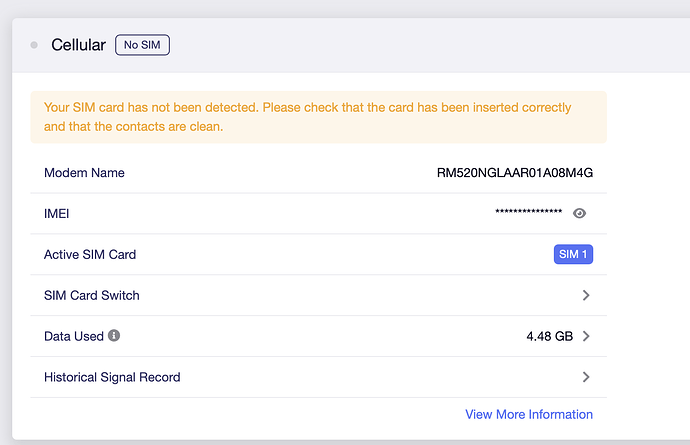The height and width of the screenshot is (445, 690).
Task: Click the No SIM status badge
Action: [x=142, y=45]
